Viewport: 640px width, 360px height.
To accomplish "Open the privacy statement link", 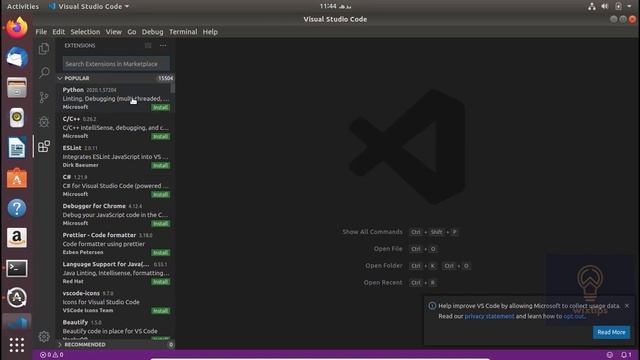I will coord(489,316).
